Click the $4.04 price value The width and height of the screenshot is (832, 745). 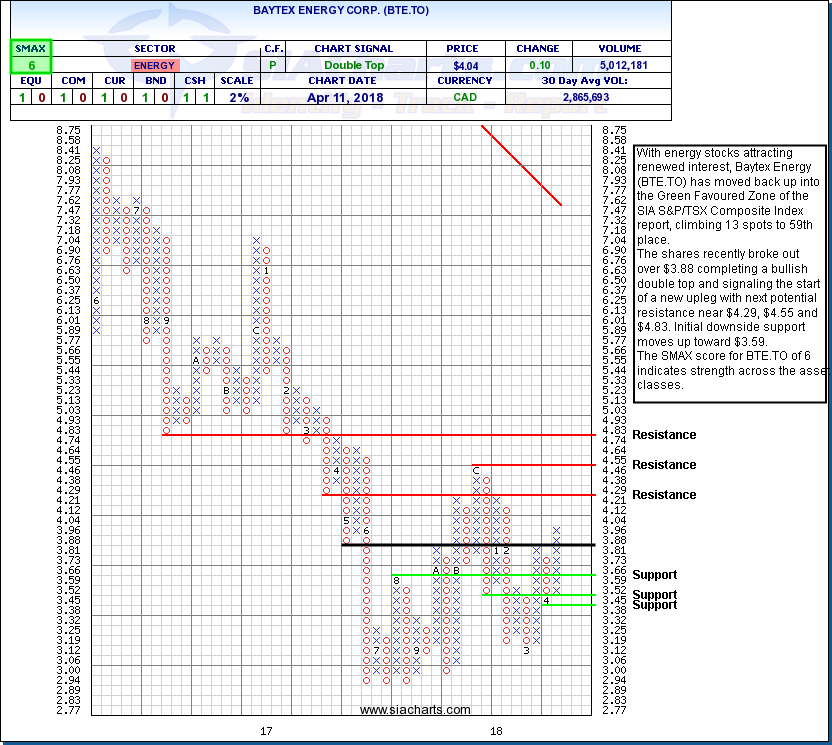coord(468,65)
